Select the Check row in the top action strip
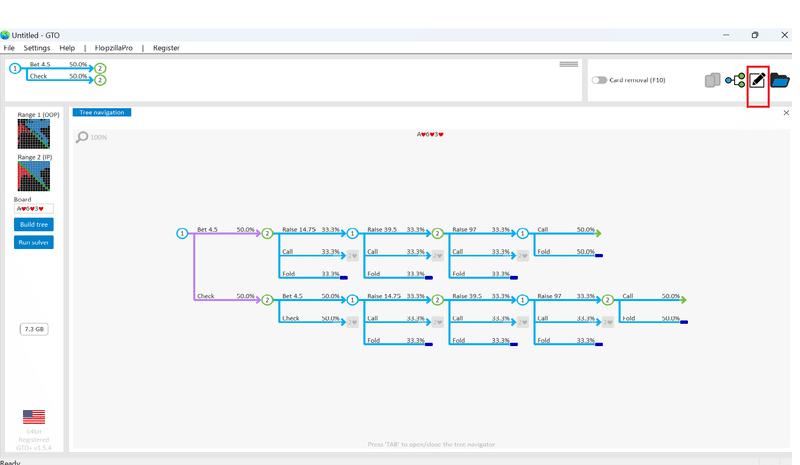This screenshot has height=465, width=800. pos(59,78)
